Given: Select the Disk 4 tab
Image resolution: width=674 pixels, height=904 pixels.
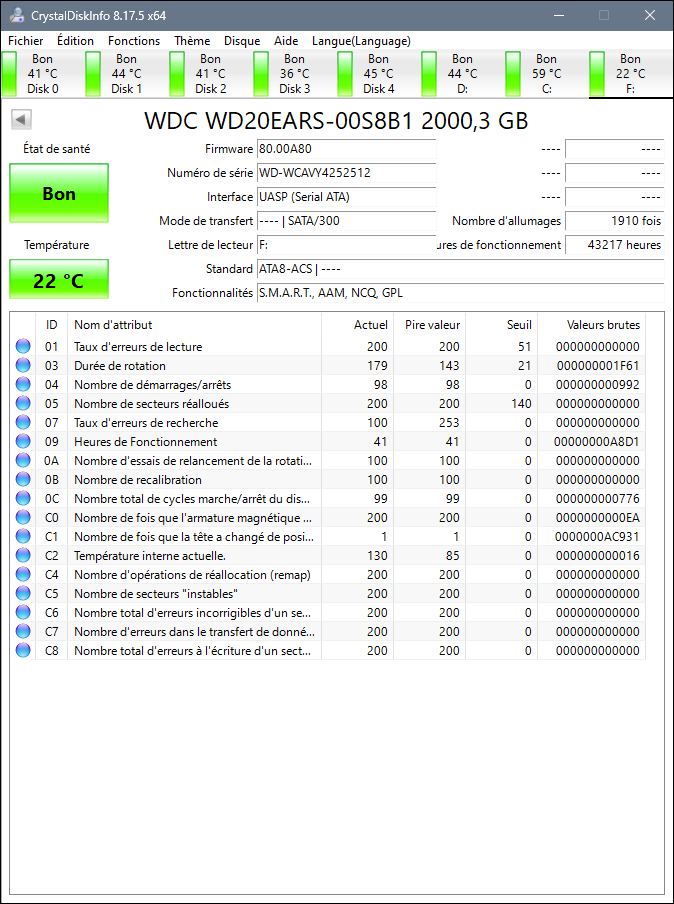Looking at the screenshot, I should click(x=378, y=74).
